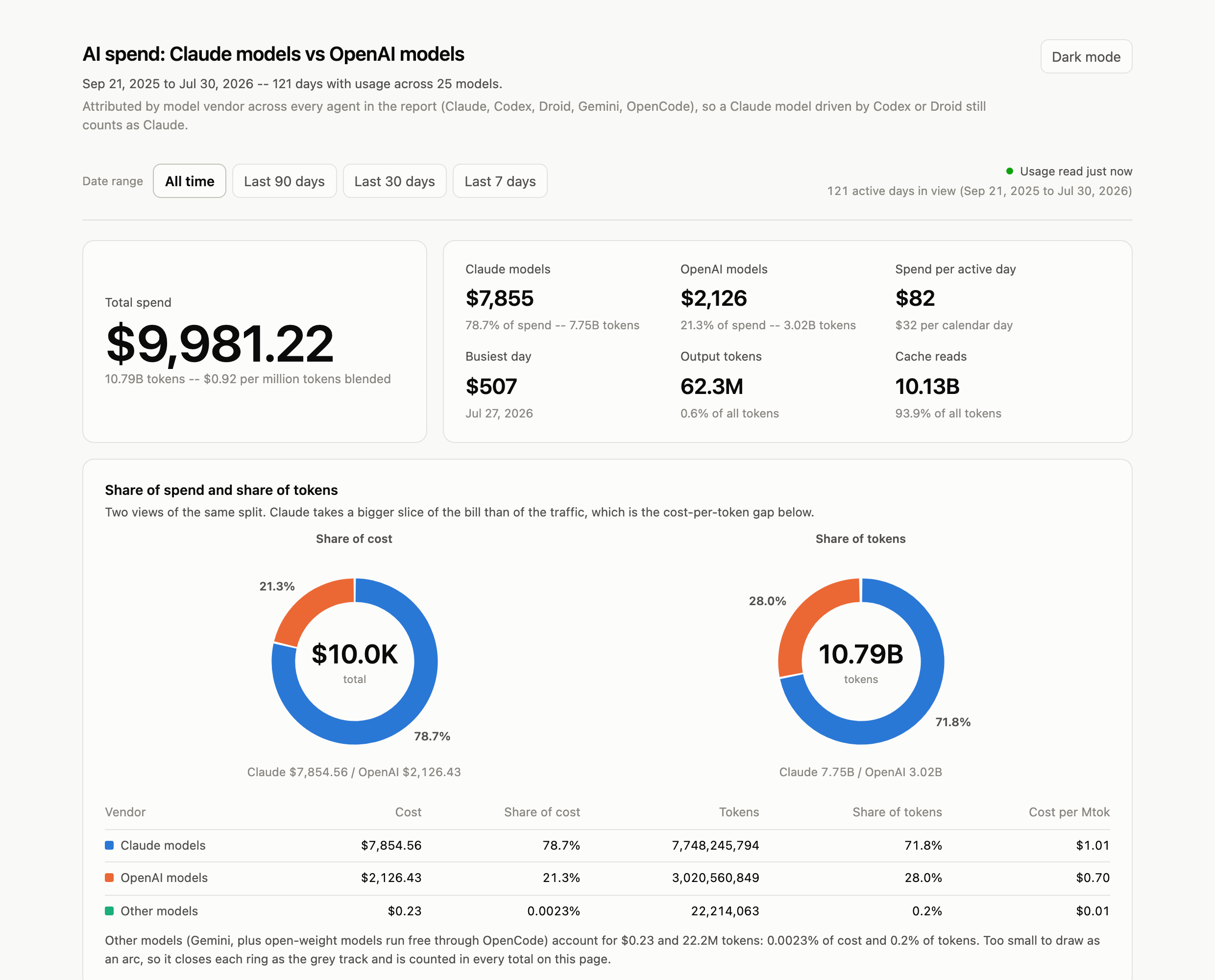The image size is (1215, 980).
Task: Click the Spend per active day $82 value
Action: (x=915, y=298)
